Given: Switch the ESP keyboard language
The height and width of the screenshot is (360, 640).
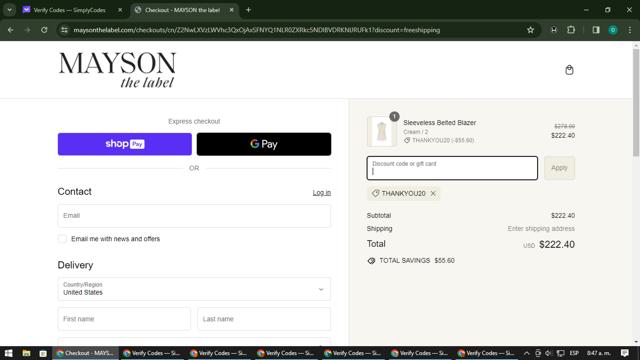Looking at the screenshot, I should tap(574, 353).
